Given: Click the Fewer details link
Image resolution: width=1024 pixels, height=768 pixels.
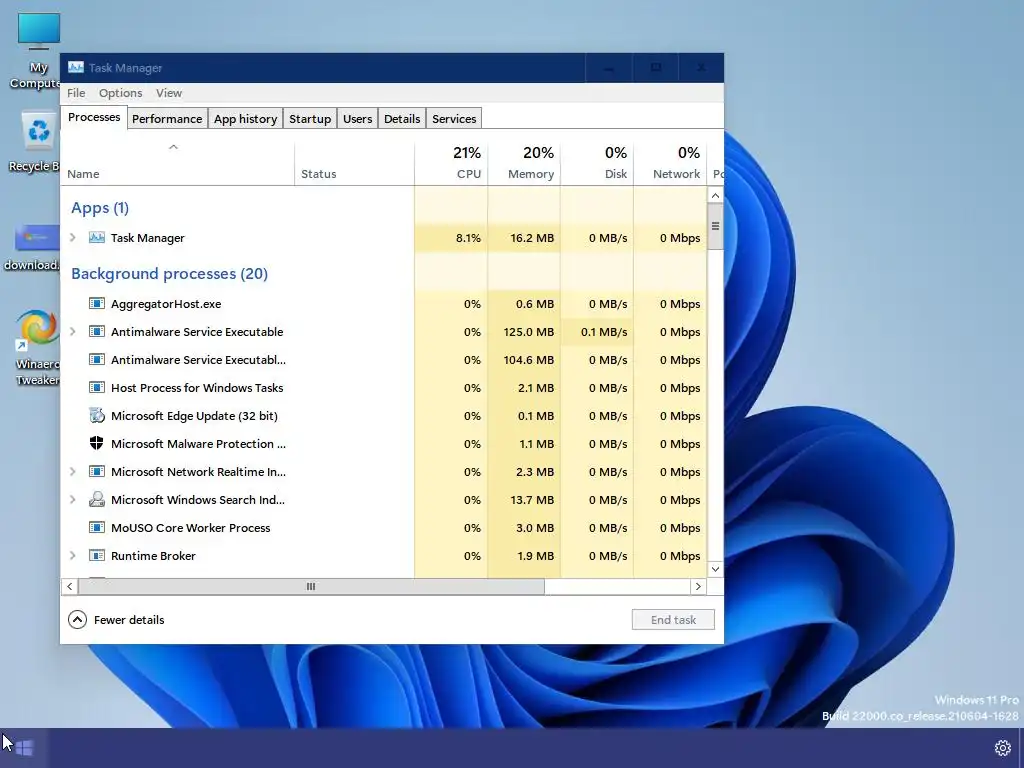Looking at the screenshot, I should tap(129, 620).
